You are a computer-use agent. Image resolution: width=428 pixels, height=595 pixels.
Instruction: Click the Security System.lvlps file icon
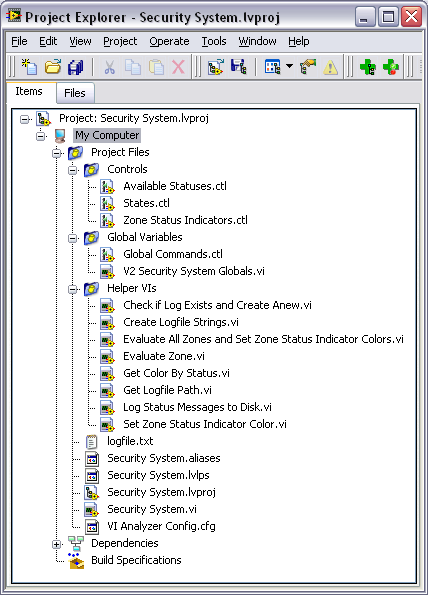(91, 475)
